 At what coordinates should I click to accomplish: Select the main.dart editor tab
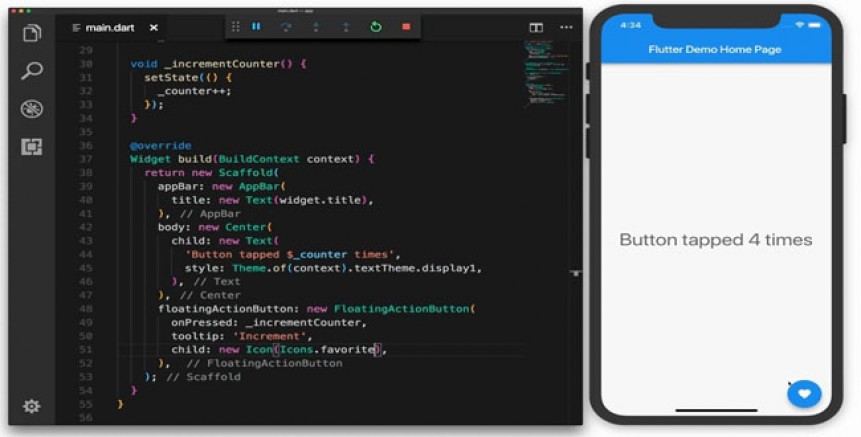(x=110, y=27)
